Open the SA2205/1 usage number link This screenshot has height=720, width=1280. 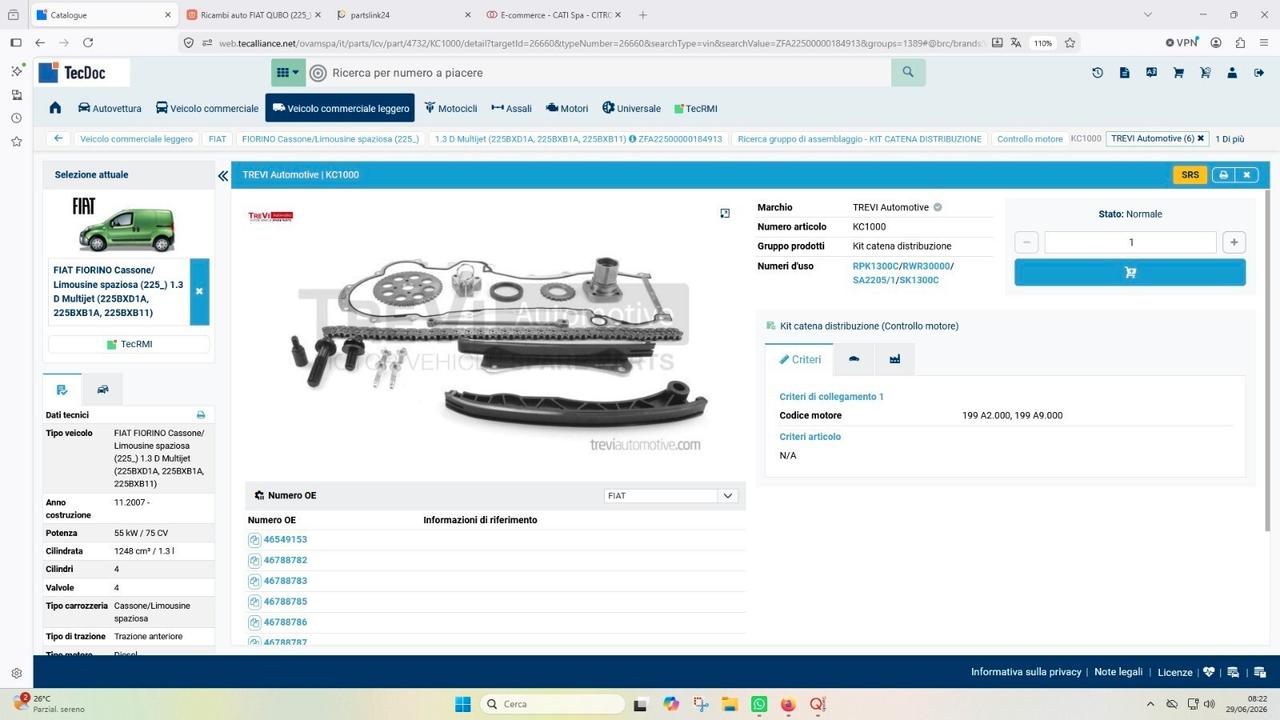[873, 280]
